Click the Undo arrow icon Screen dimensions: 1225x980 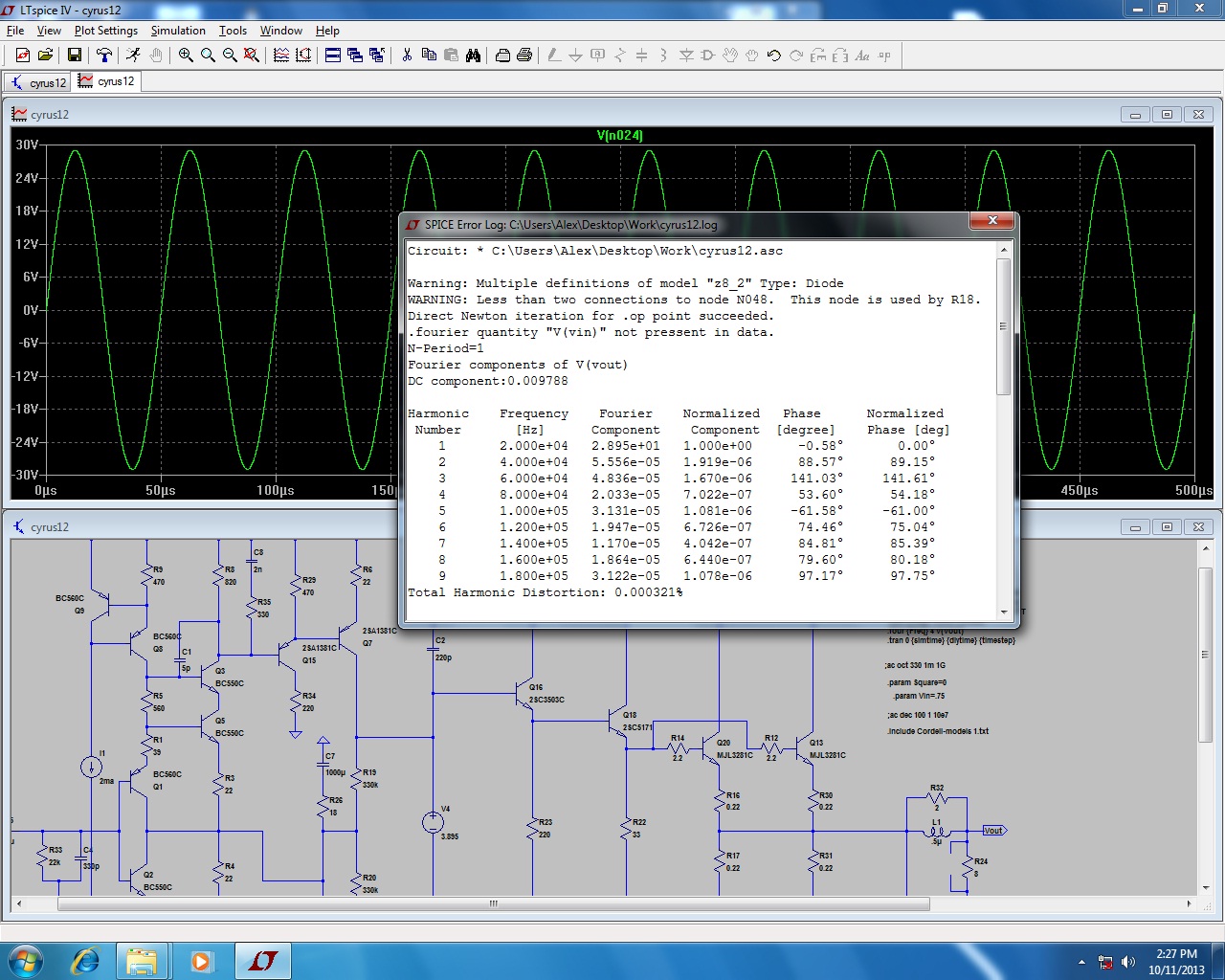pos(774,56)
